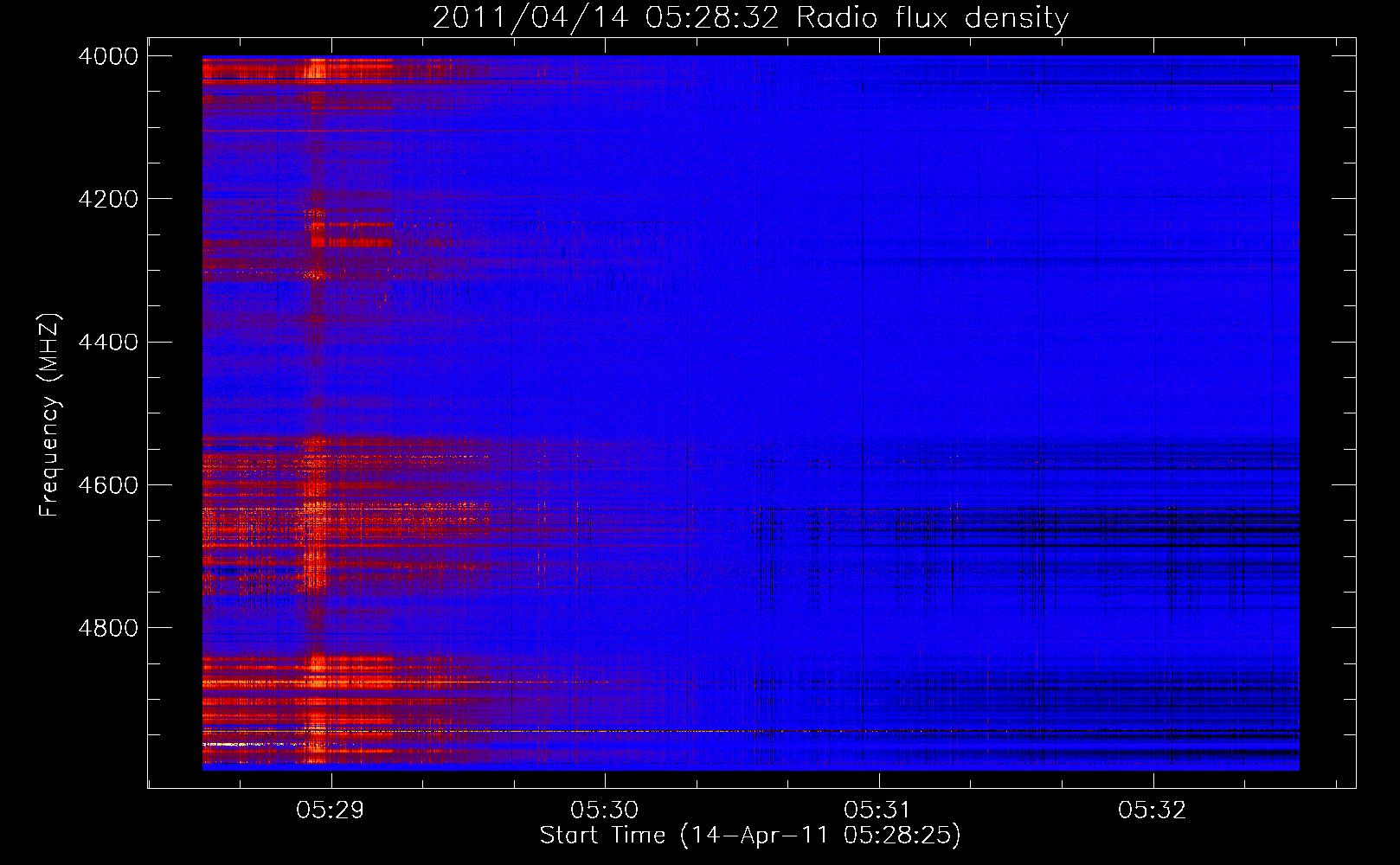Click the 05:30 time axis label
1400x865 pixels.
point(604,810)
